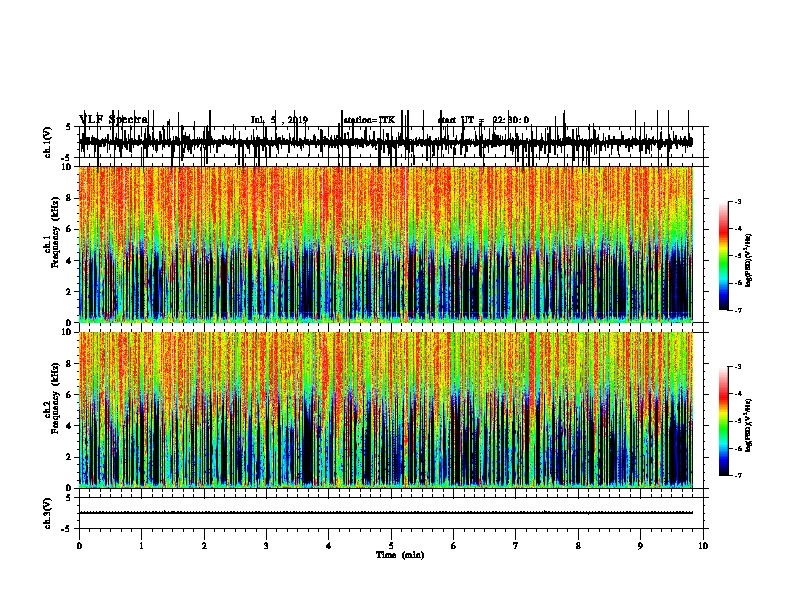Click time axis tick label 9
Image resolution: width=792 pixels, height=612 pixels.
point(640,546)
